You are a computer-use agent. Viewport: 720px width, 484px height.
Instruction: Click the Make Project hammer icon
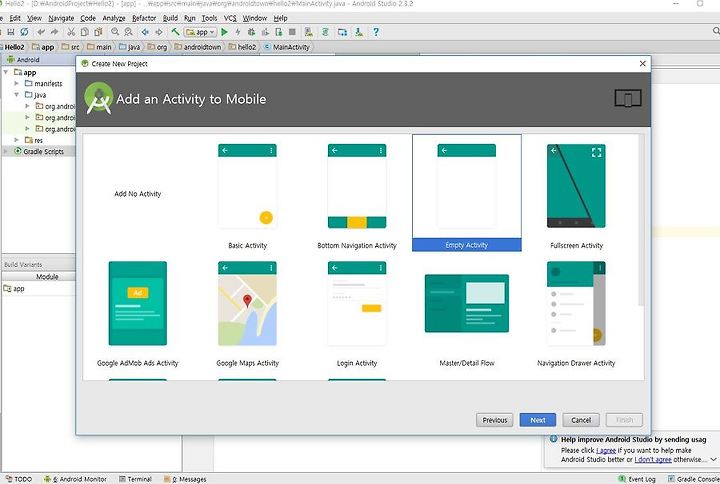175,32
